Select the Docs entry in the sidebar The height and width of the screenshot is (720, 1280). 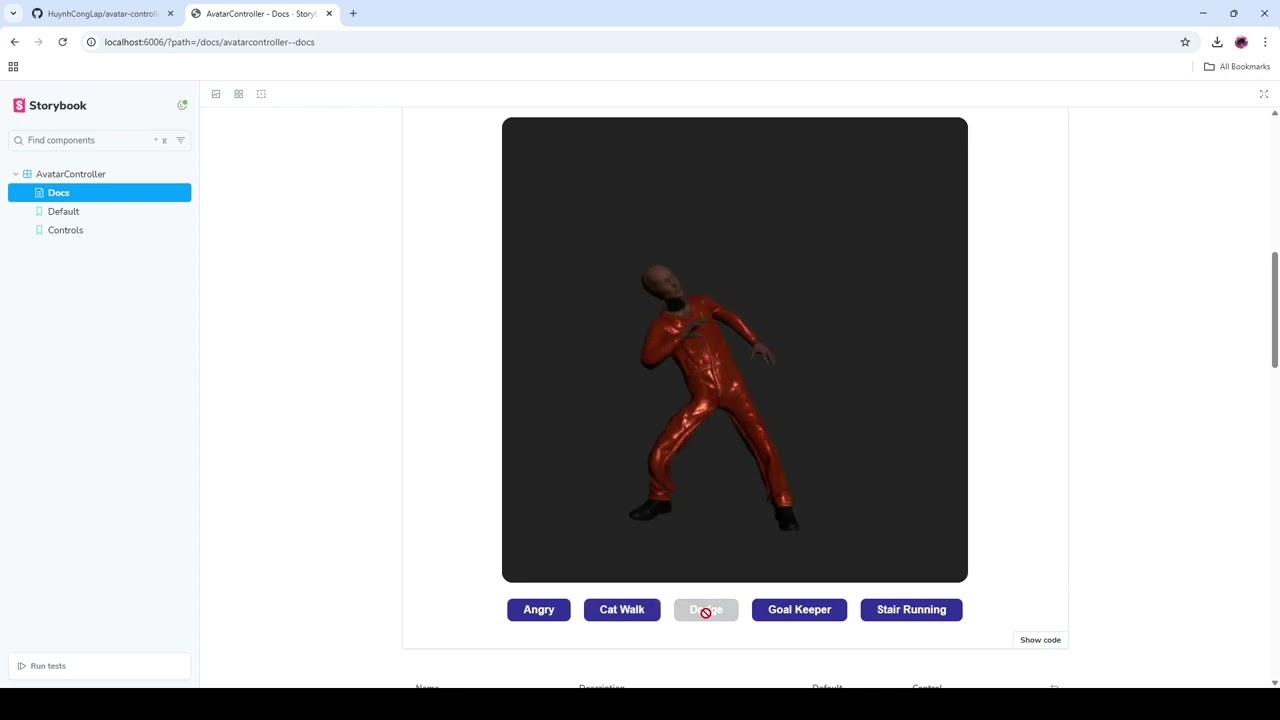pos(100,193)
